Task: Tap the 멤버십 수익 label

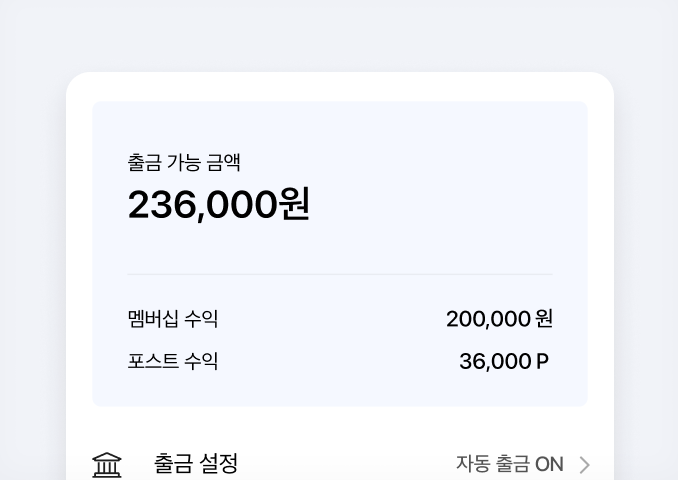Action: coord(173,319)
